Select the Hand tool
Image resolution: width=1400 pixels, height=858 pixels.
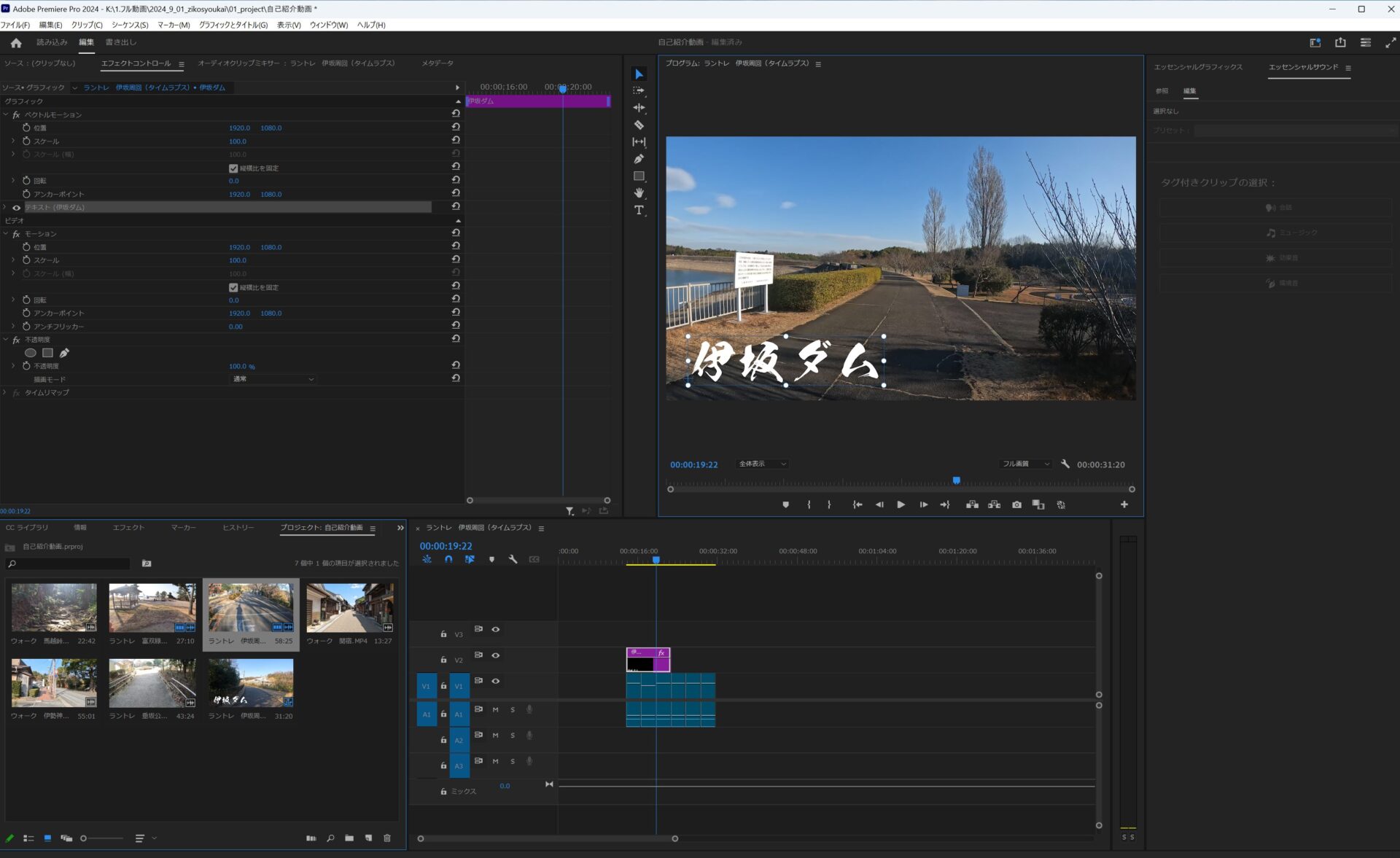(x=639, y=193)
